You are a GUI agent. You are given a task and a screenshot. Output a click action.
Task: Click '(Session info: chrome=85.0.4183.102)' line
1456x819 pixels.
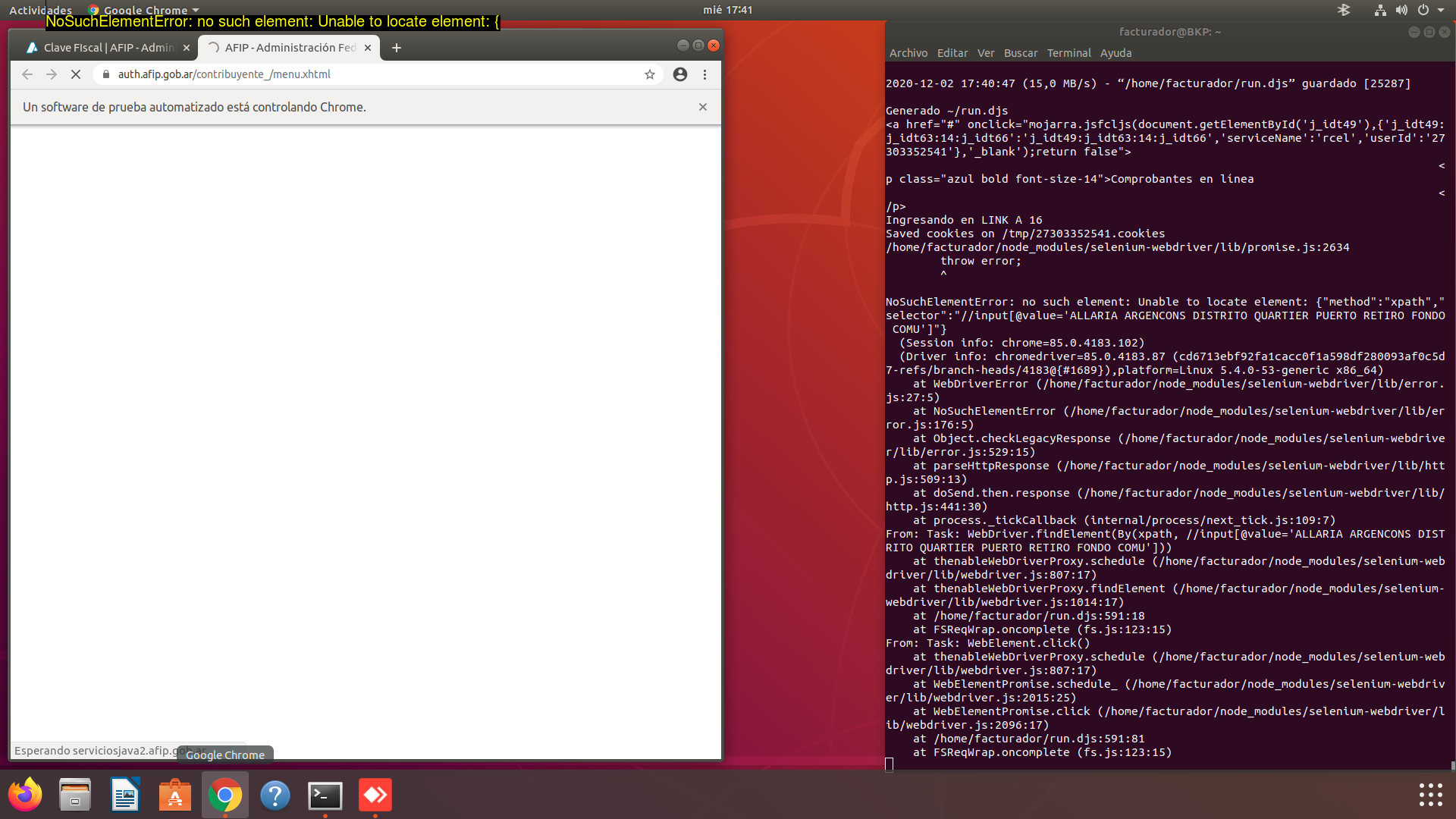tap(1021, 343)
